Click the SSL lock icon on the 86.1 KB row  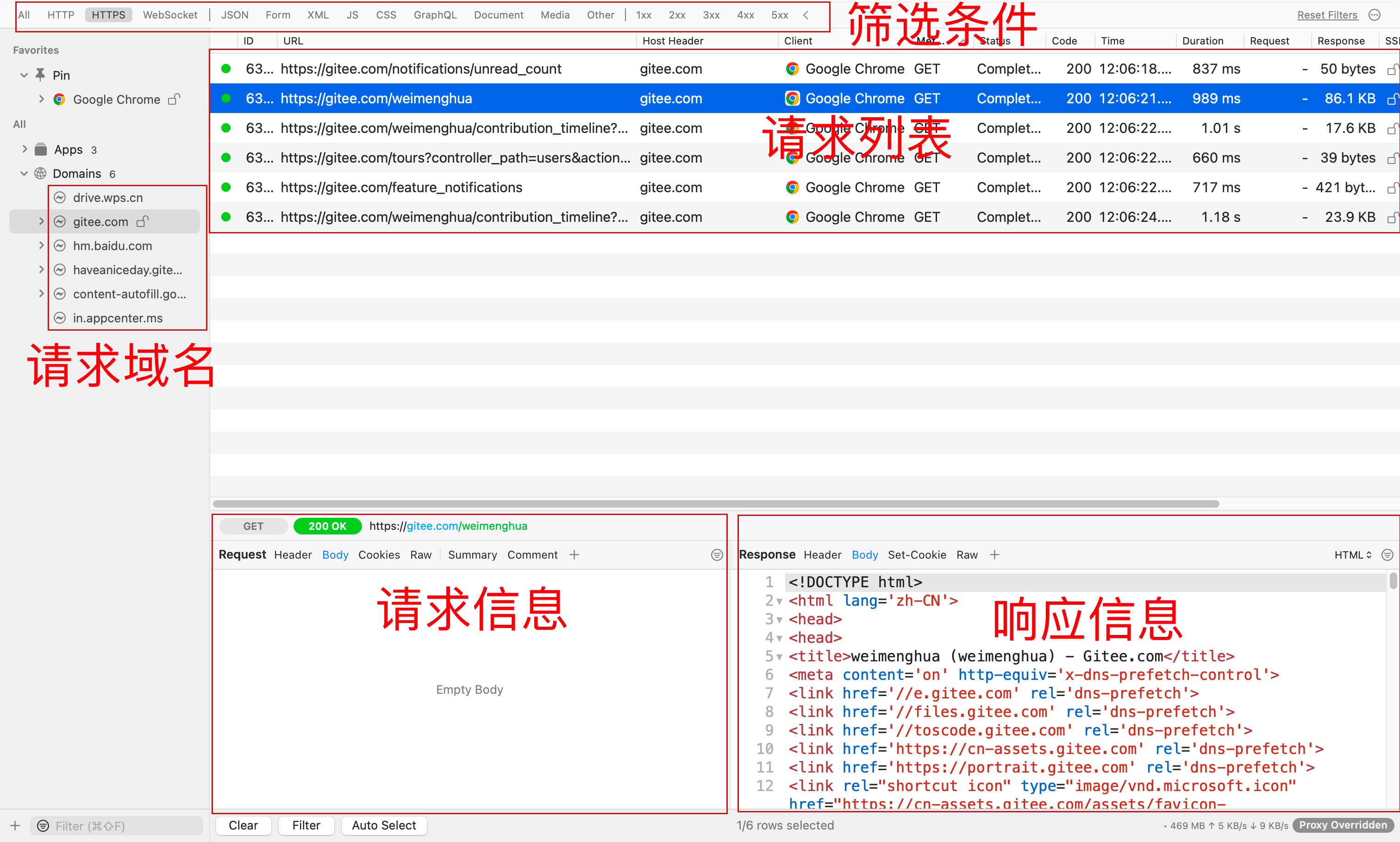coord(1392,99)
